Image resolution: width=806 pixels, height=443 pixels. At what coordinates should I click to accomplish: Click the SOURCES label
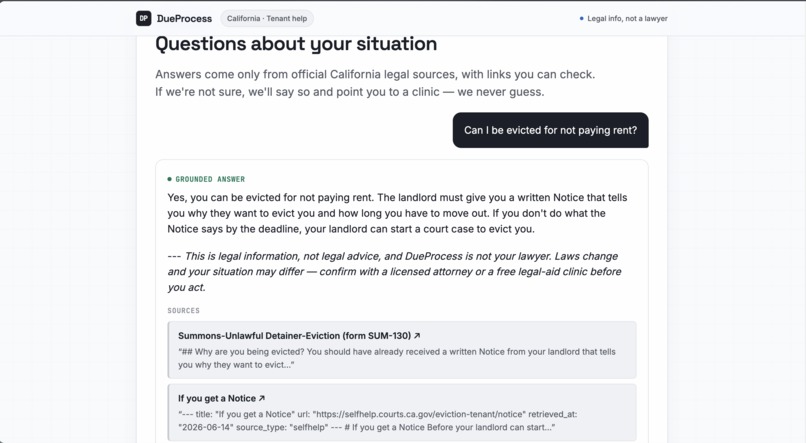(x=184, y=310)
